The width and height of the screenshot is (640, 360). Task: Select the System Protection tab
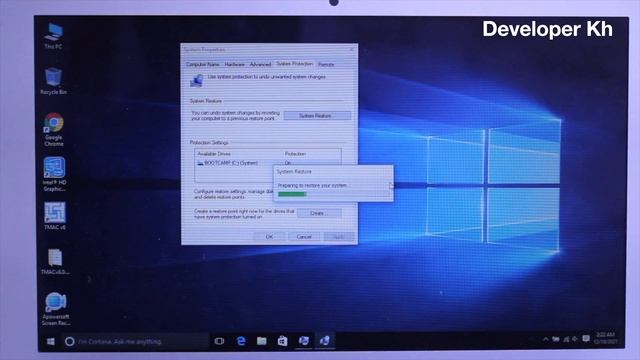(x=294, y=64)
